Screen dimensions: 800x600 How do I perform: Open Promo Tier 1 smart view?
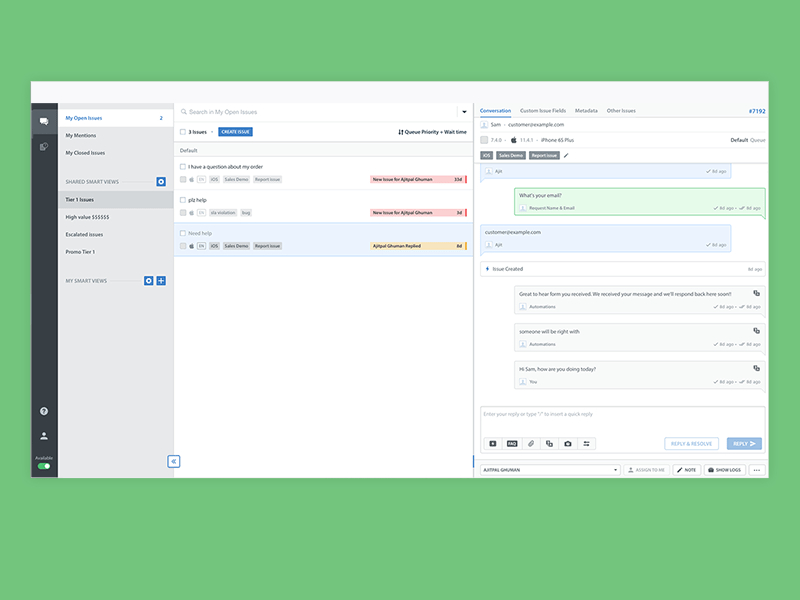click(x=116, y=252)
